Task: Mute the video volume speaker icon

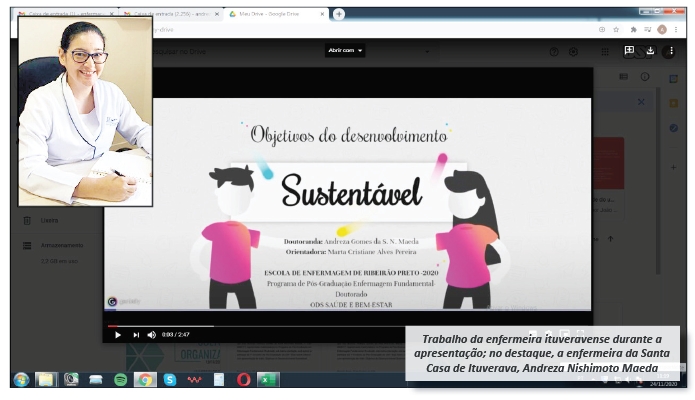Action: [x=152, y=335]
